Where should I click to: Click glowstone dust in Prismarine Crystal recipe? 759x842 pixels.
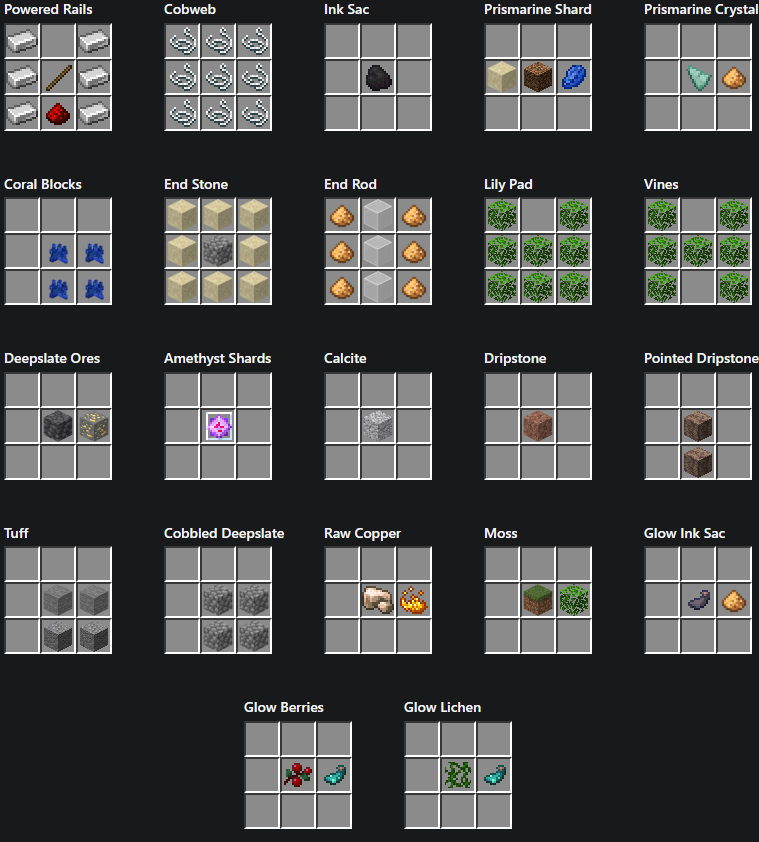(x=734, y=78)
